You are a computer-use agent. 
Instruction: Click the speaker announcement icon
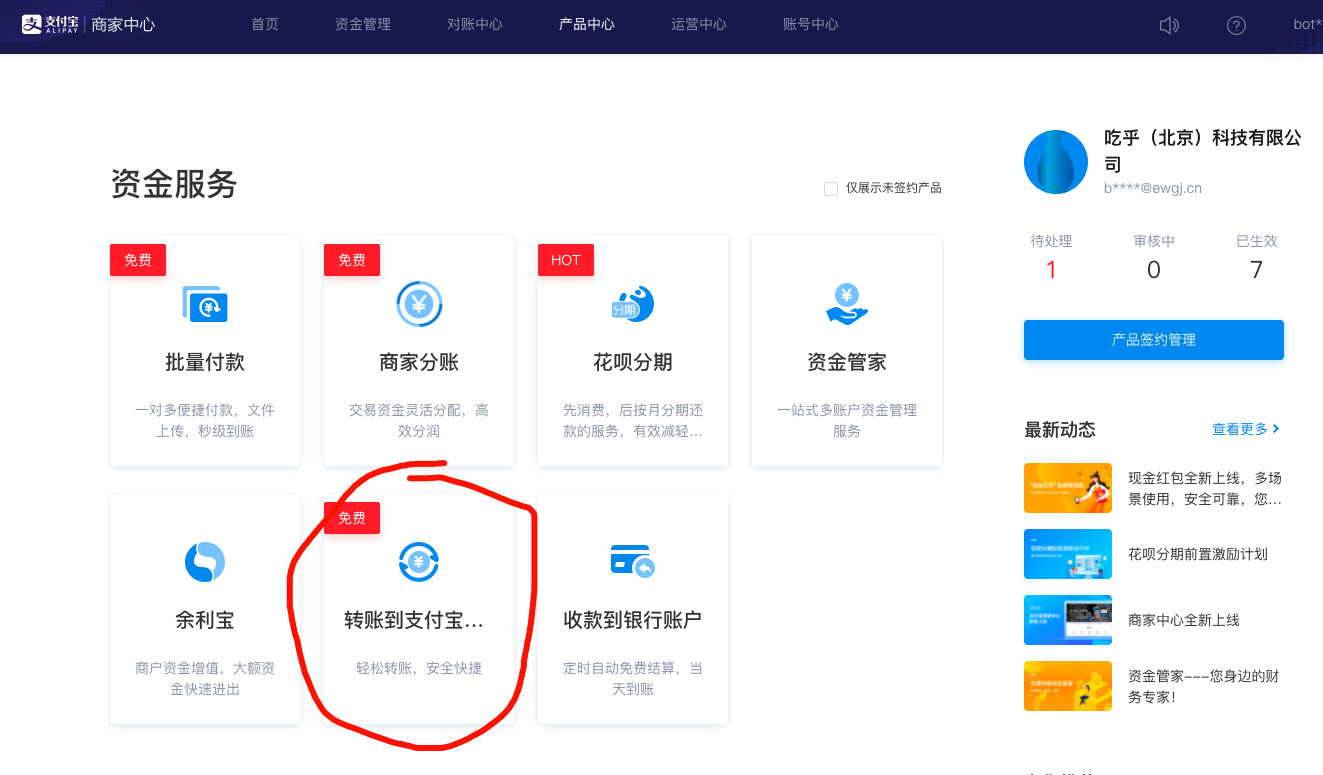point(1169,25)
